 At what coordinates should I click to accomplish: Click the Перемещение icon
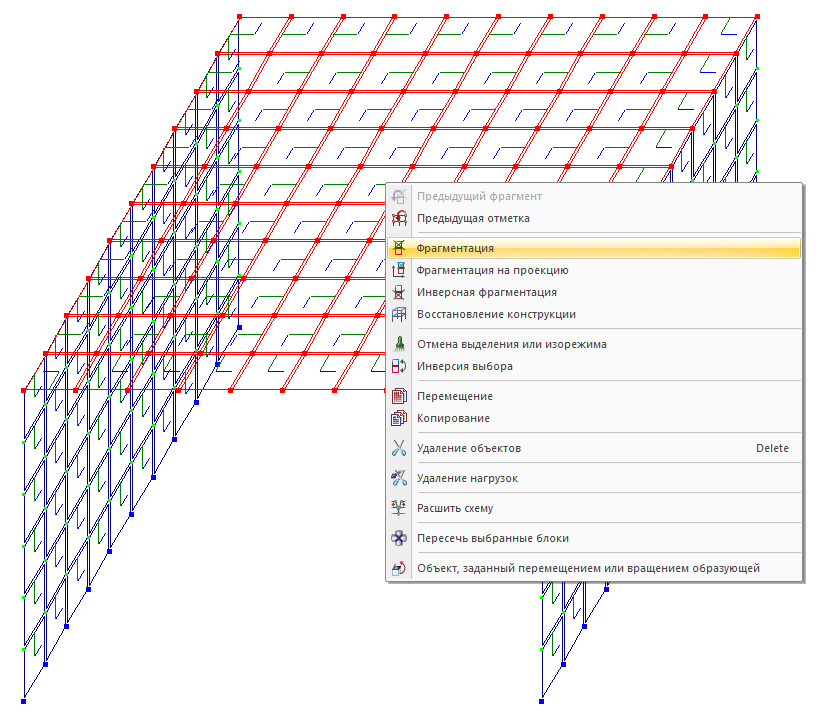399,396
